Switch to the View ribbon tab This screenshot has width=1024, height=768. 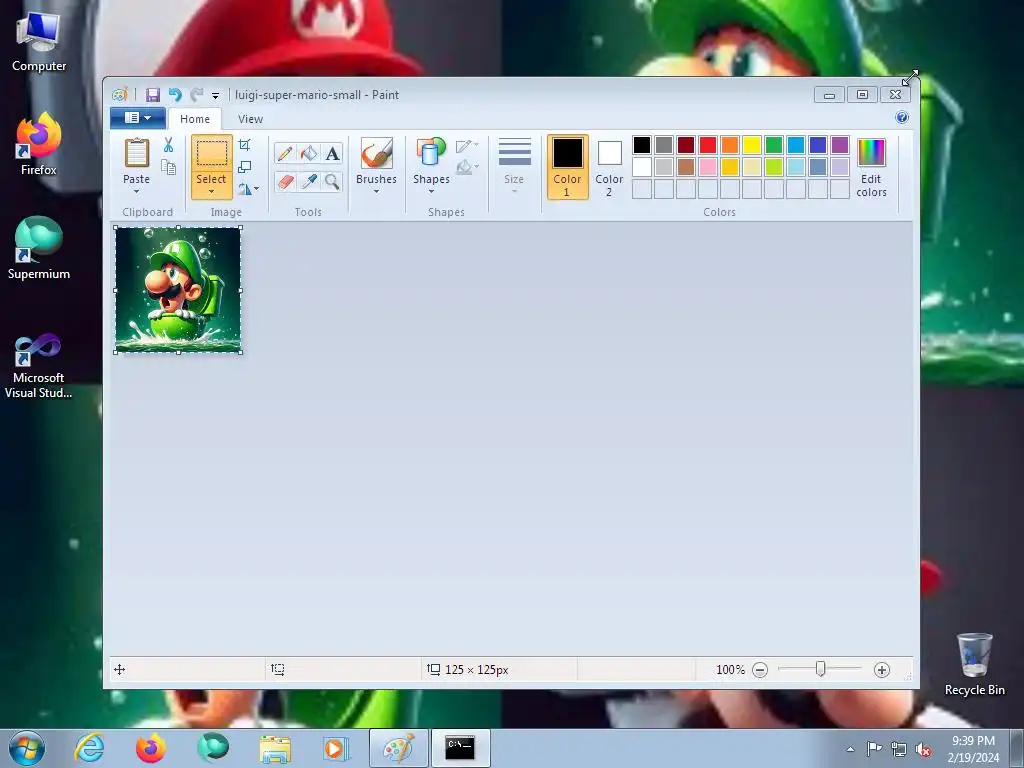250,119
